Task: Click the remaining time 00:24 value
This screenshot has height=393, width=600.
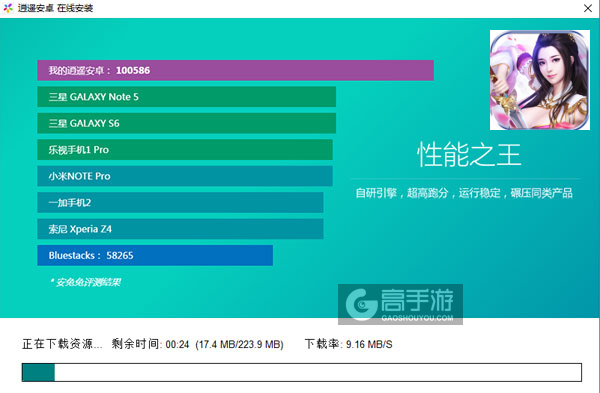Action: tap(177, 344)
